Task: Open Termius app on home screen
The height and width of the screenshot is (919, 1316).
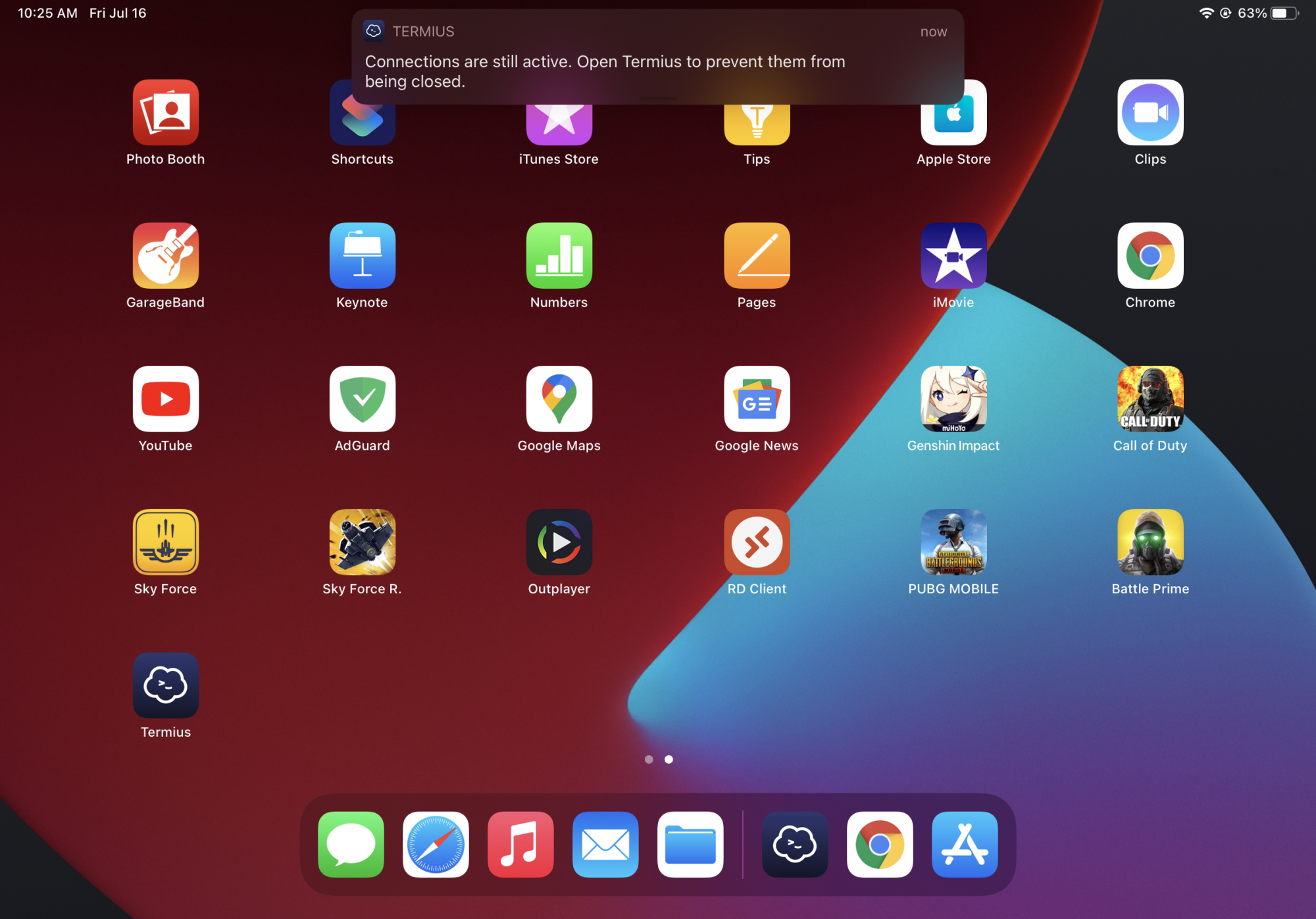Action: 165,685
